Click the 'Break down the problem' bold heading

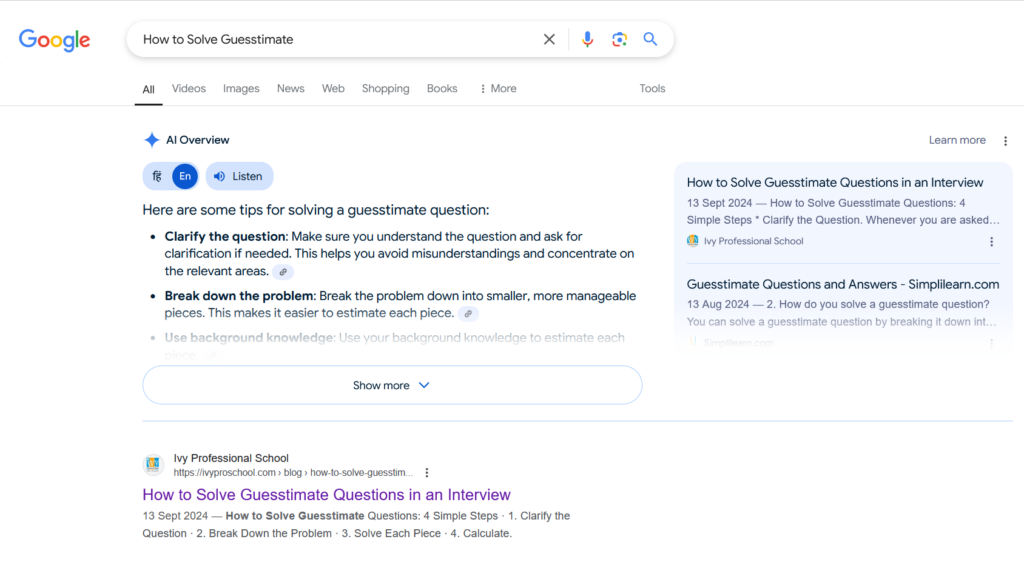coord(239,296)
